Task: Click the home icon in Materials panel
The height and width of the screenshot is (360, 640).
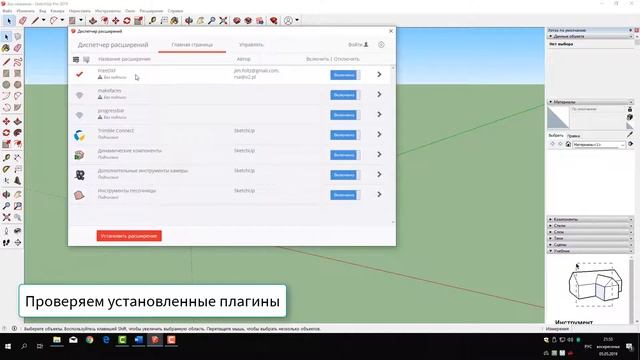Action: point(568,144)
